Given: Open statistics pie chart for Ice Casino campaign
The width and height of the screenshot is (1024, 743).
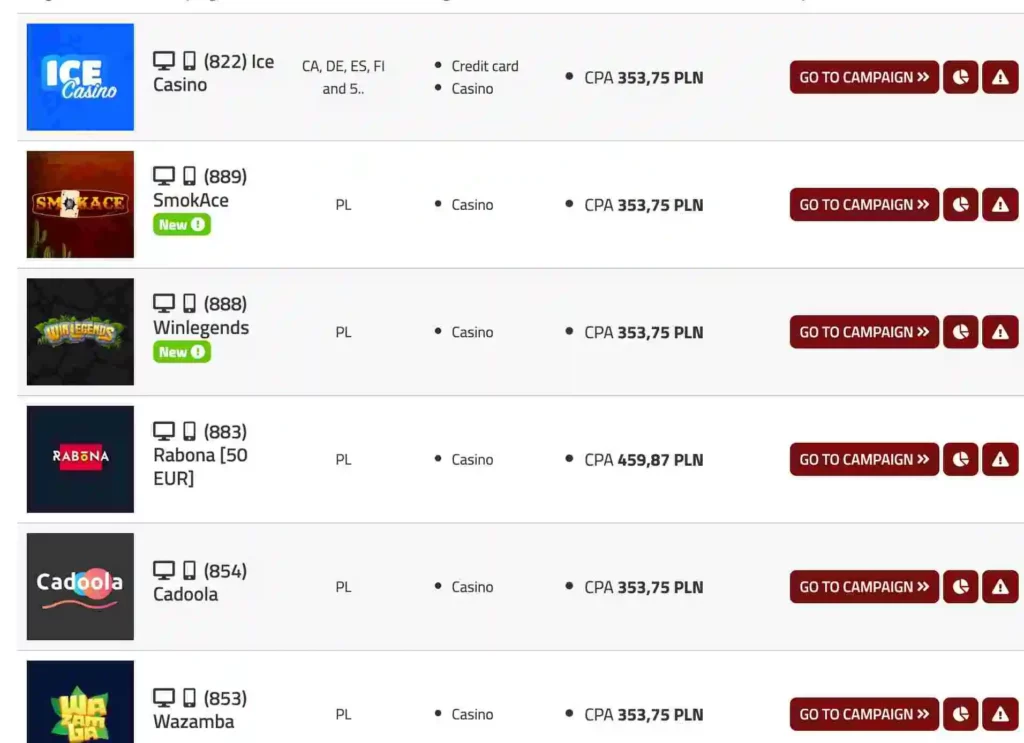Looking at the screenshot, I should pos(960,77).
